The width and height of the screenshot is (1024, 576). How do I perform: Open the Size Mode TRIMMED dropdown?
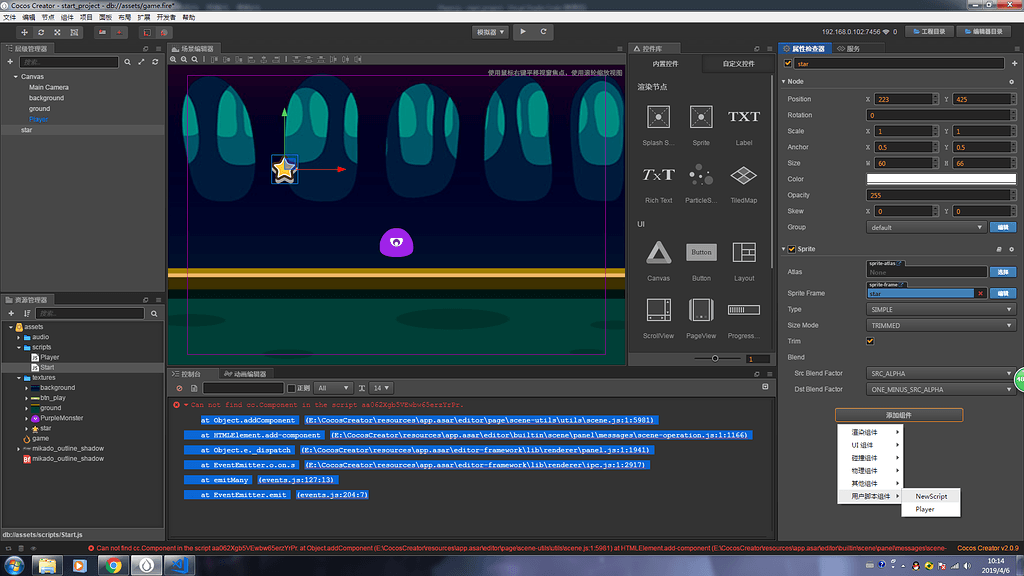click(x=938, y=324)
